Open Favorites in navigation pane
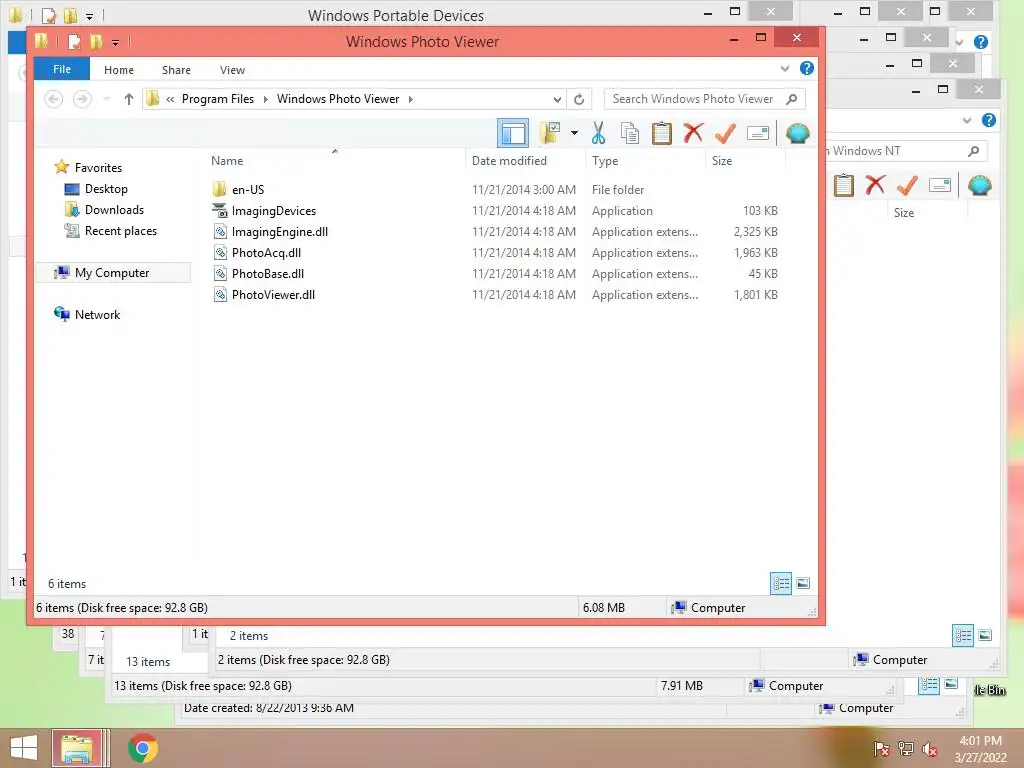 (x=98, y=168)
